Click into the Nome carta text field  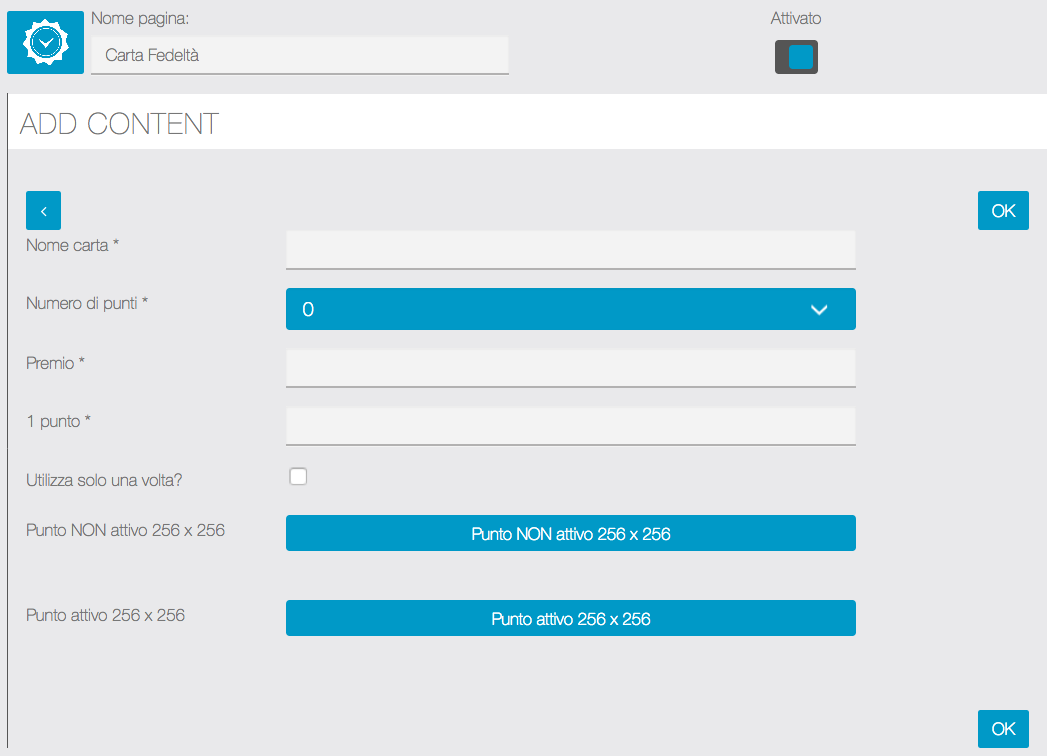coord(570,249)
